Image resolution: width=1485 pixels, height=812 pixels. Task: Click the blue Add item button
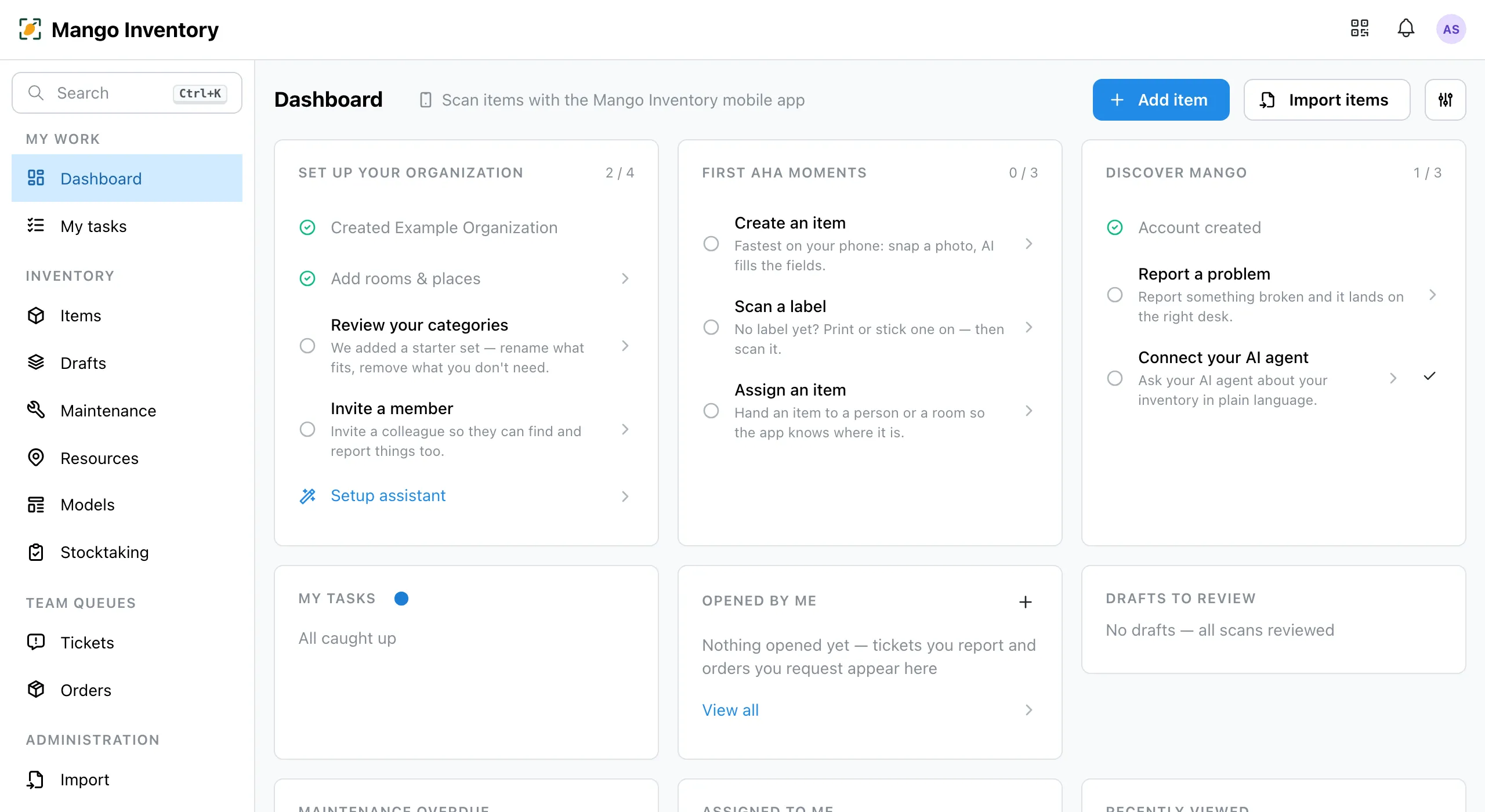point(1161,100)
